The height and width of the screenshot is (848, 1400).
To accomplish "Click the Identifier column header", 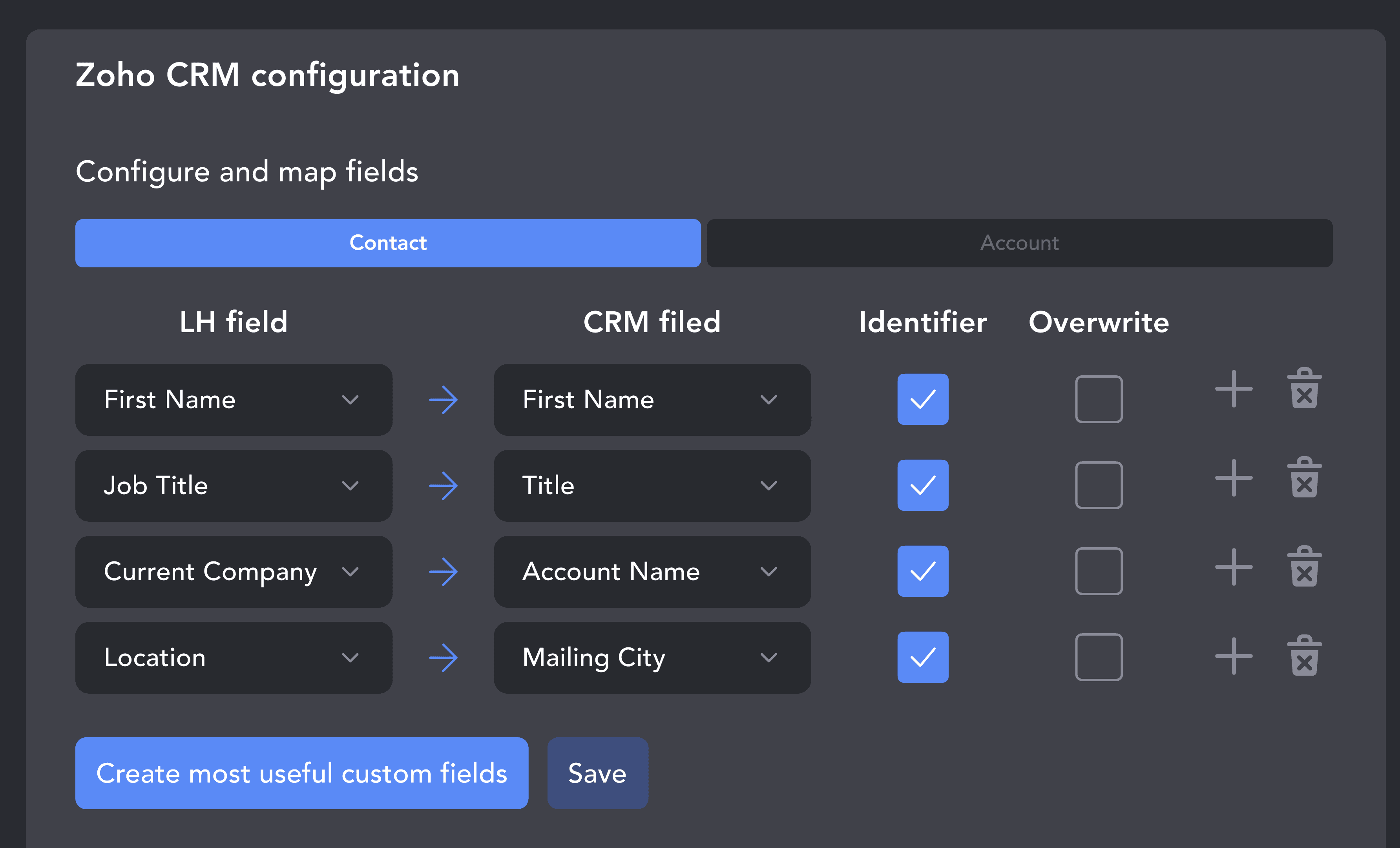I will 923,322.
